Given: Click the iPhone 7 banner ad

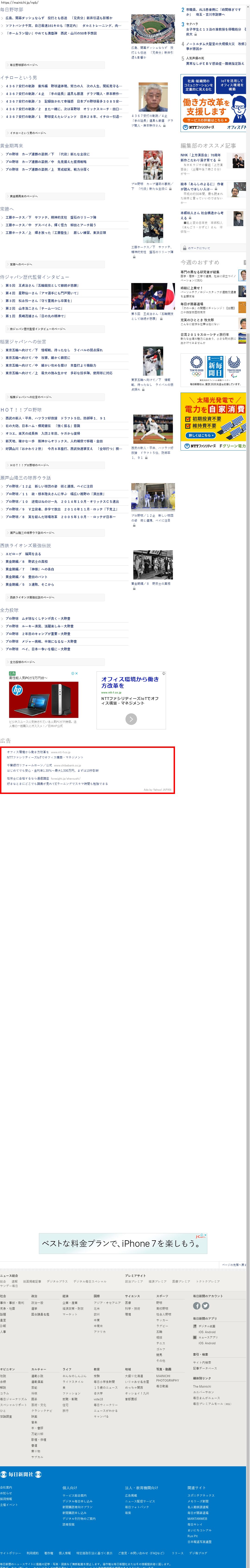Looking at the screenshot, I should [123, 1243].
